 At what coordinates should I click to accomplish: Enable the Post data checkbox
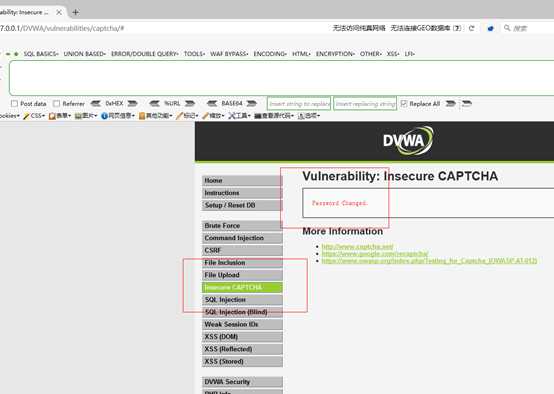pos(14,104)
